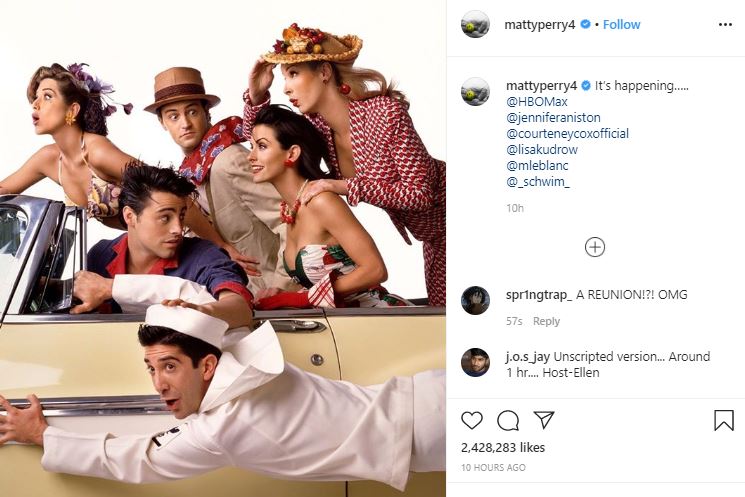Open the @mleblanc mention link
This screenshot has height=497, width=745.
click(537, 165)
